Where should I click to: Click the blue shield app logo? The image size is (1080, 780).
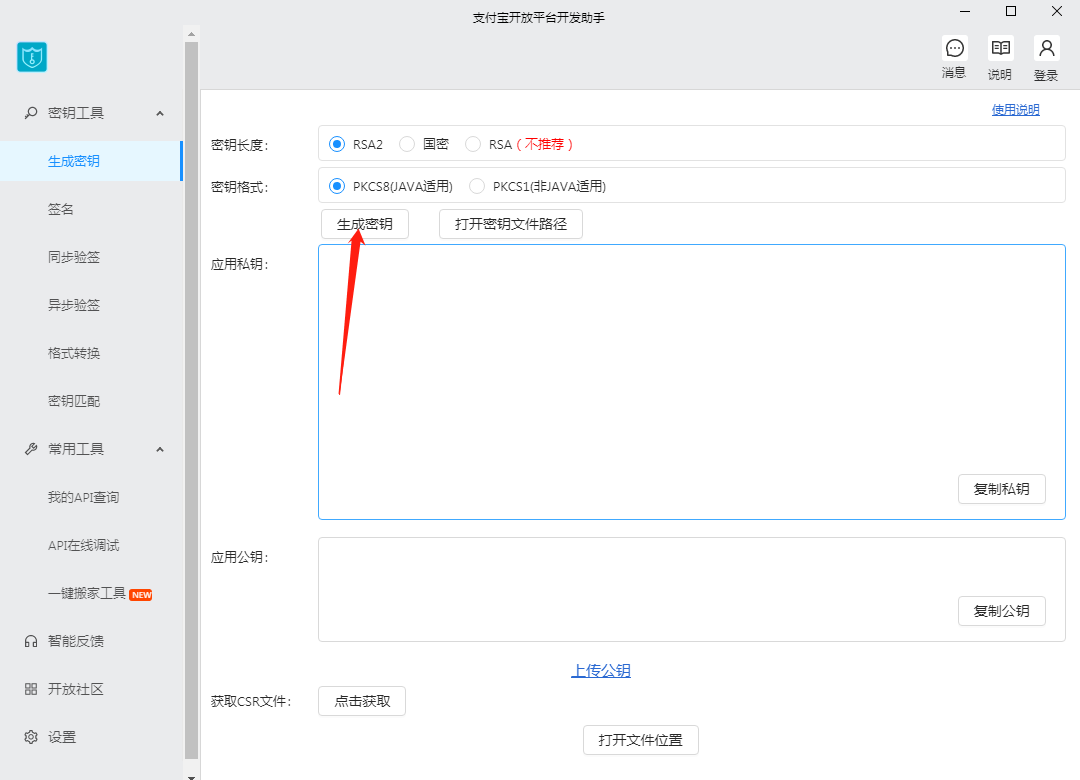[x=32, y=57]
